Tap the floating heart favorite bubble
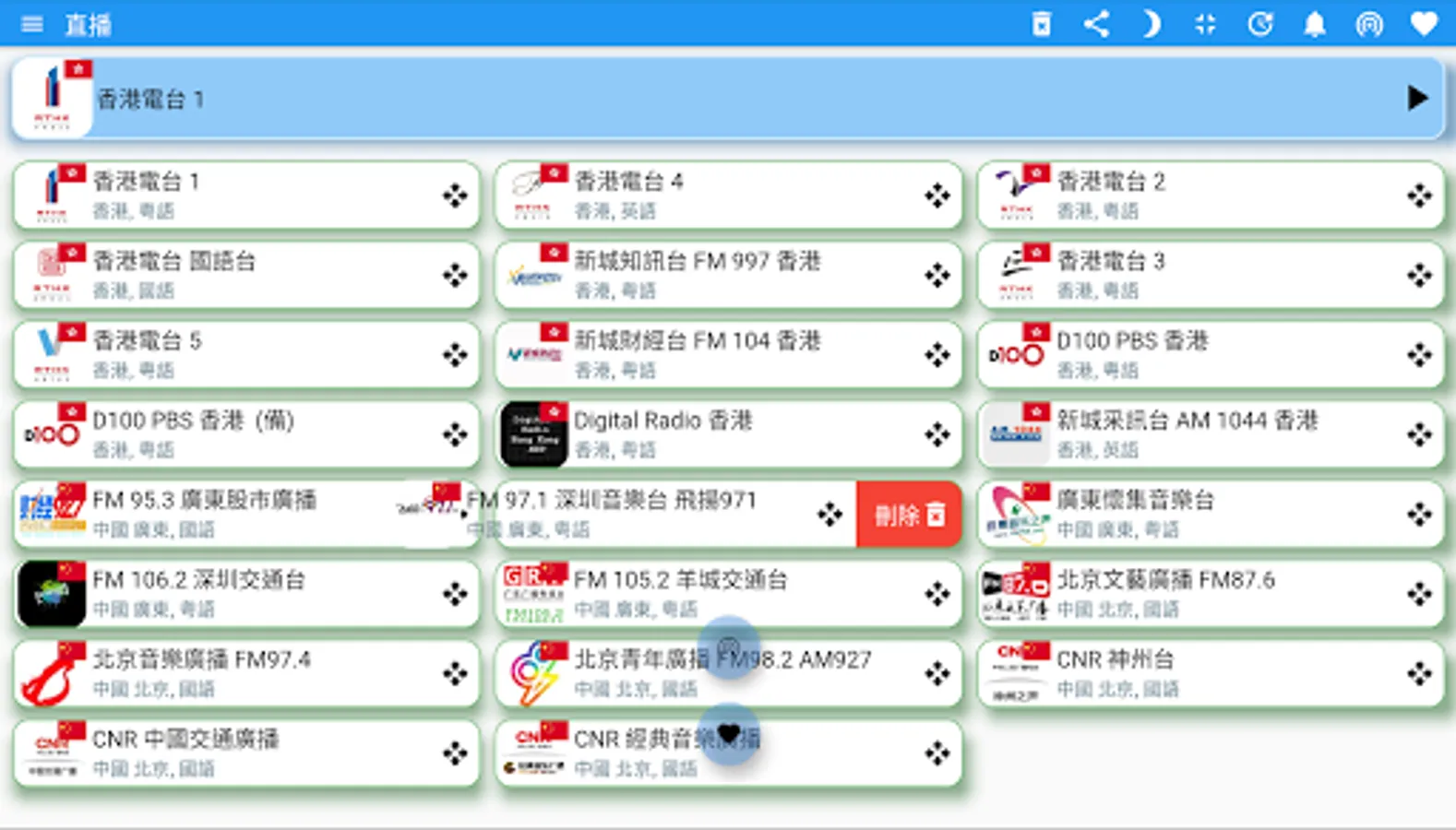The image size is (1456, 830). (729, 734)
